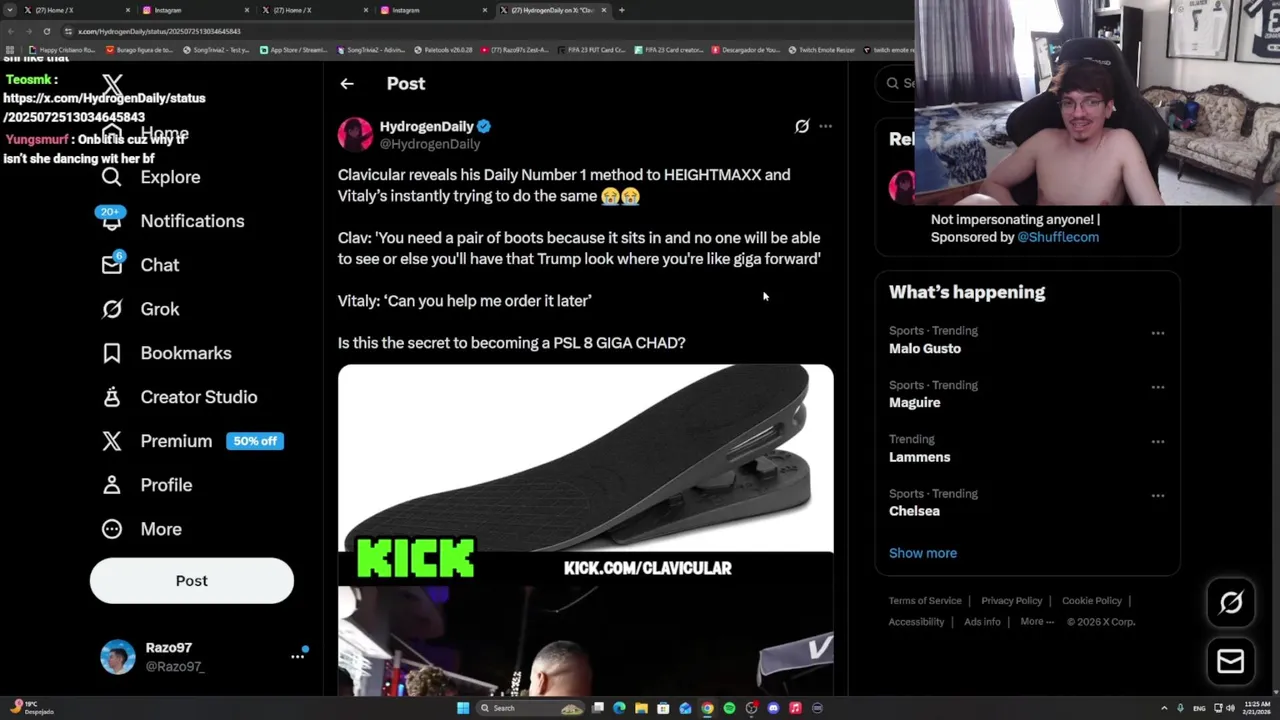This screenshot has width=1280, height=720.
Task: Reload the page with browser refresh button
Action: tap(46, 31)
